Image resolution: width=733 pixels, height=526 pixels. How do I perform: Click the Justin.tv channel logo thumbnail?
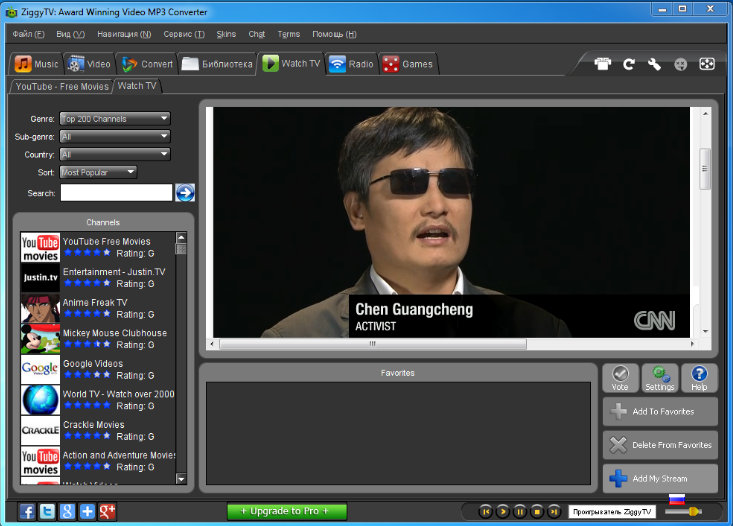(x=40, y=278)
